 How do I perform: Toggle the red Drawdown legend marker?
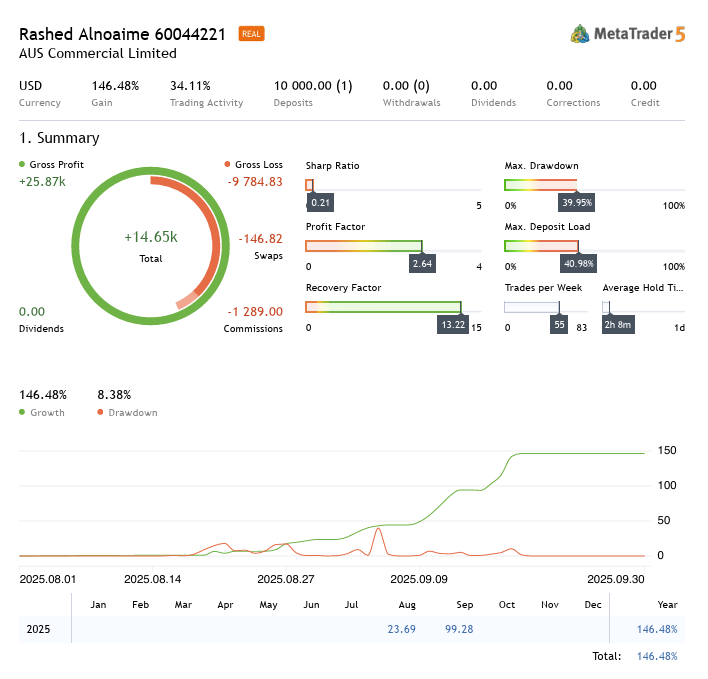click(100, 412)
